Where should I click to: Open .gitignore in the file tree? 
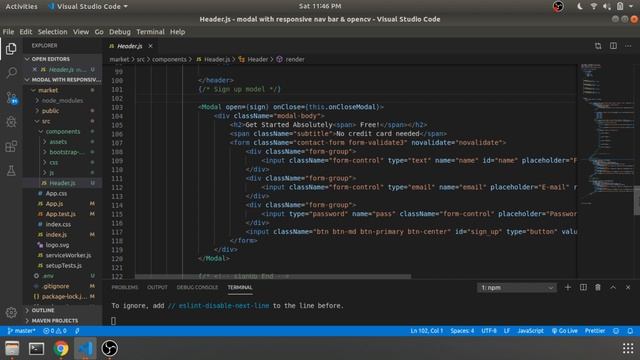coord(57,286)
